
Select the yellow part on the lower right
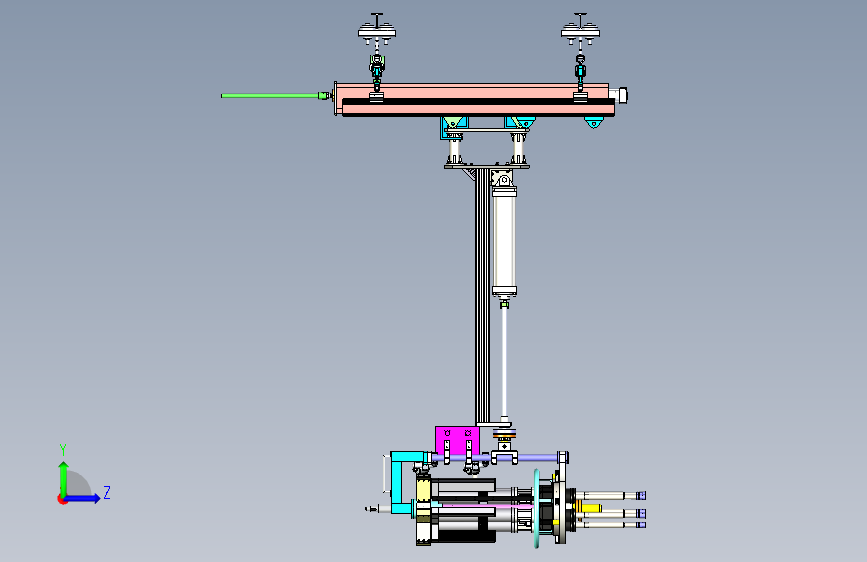tap(590, 508)
